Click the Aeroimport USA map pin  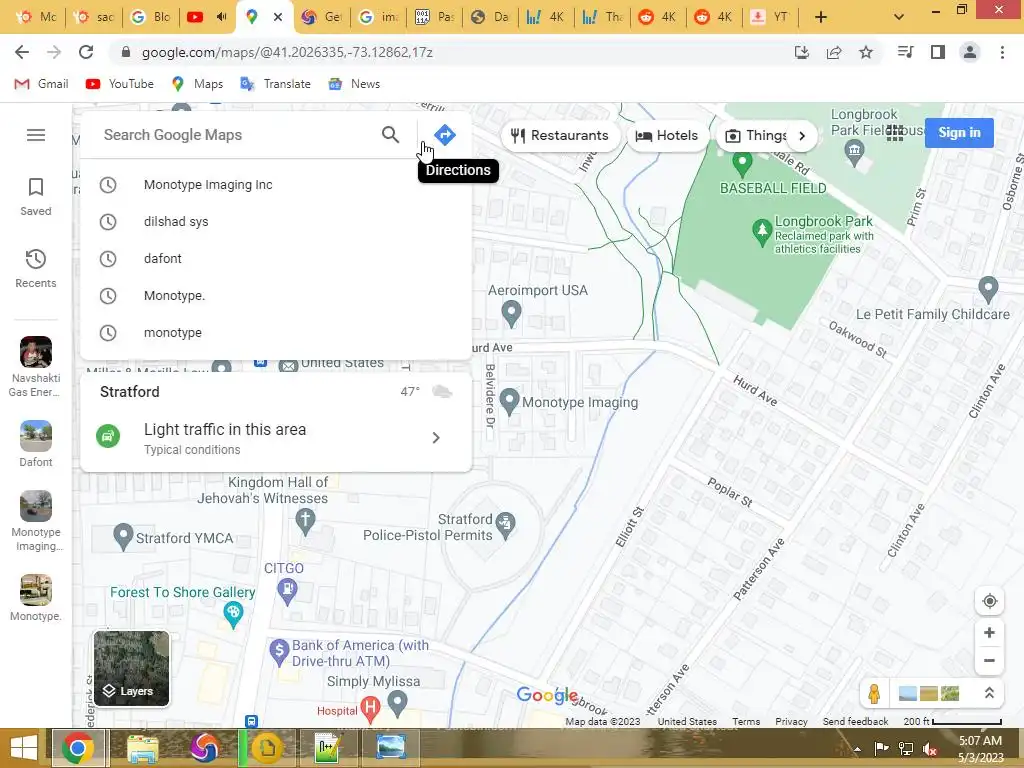511,313
